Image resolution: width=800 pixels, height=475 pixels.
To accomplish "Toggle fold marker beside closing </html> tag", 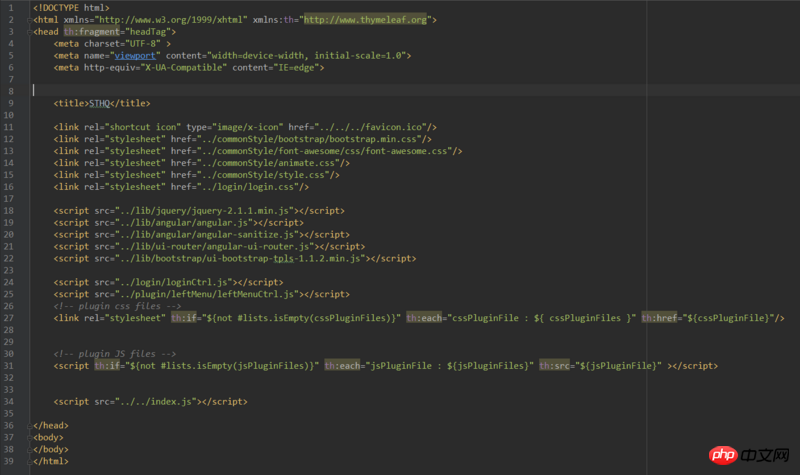I will click(30, 461).
